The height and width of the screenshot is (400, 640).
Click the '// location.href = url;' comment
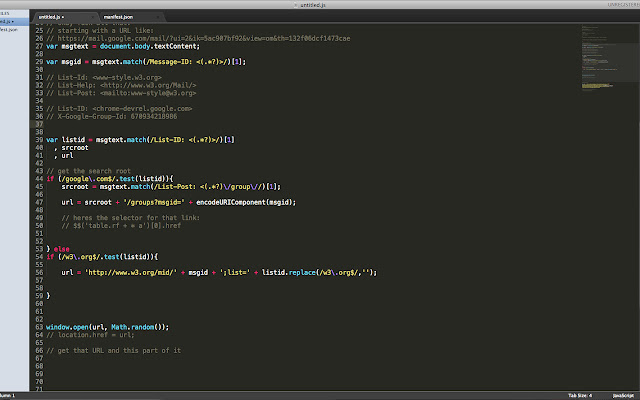tap(90, 335)
